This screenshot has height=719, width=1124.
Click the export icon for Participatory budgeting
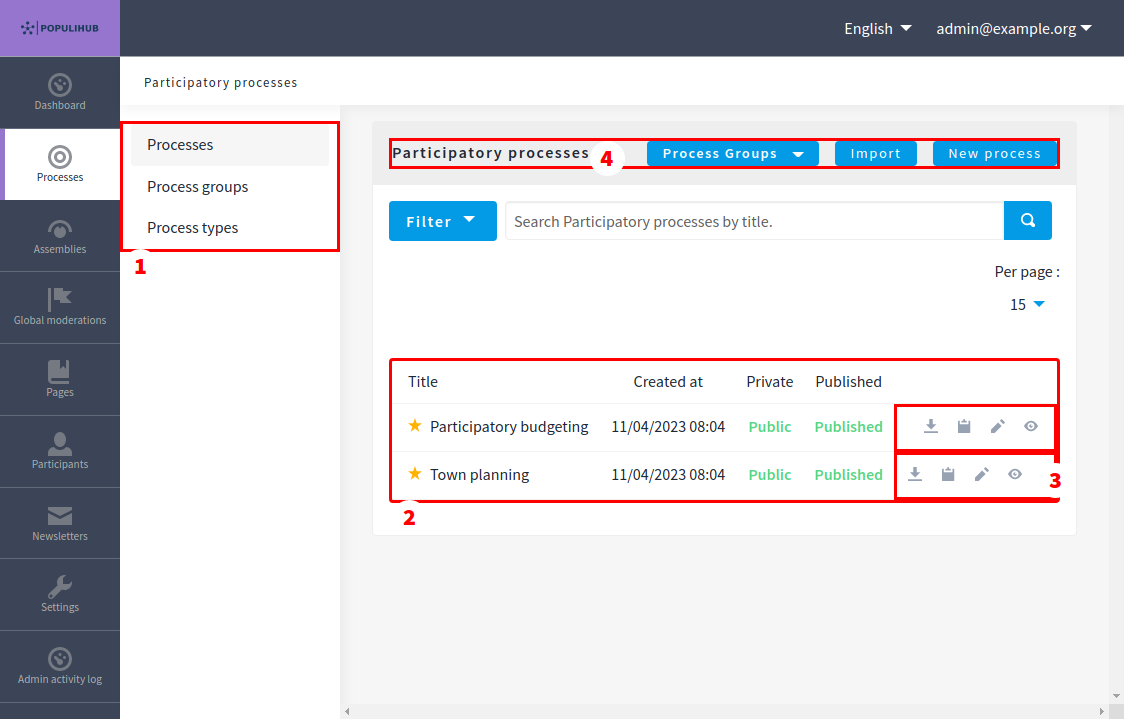point(930,427)
